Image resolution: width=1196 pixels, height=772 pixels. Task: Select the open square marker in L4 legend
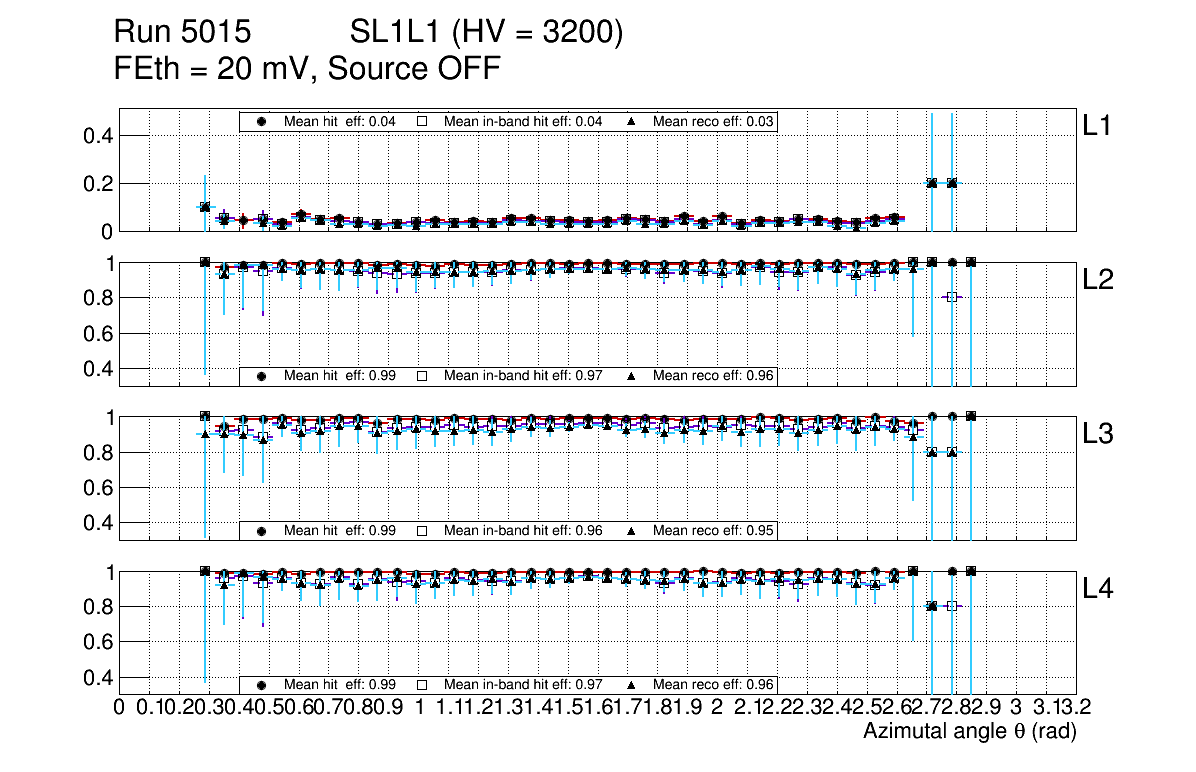422,685
